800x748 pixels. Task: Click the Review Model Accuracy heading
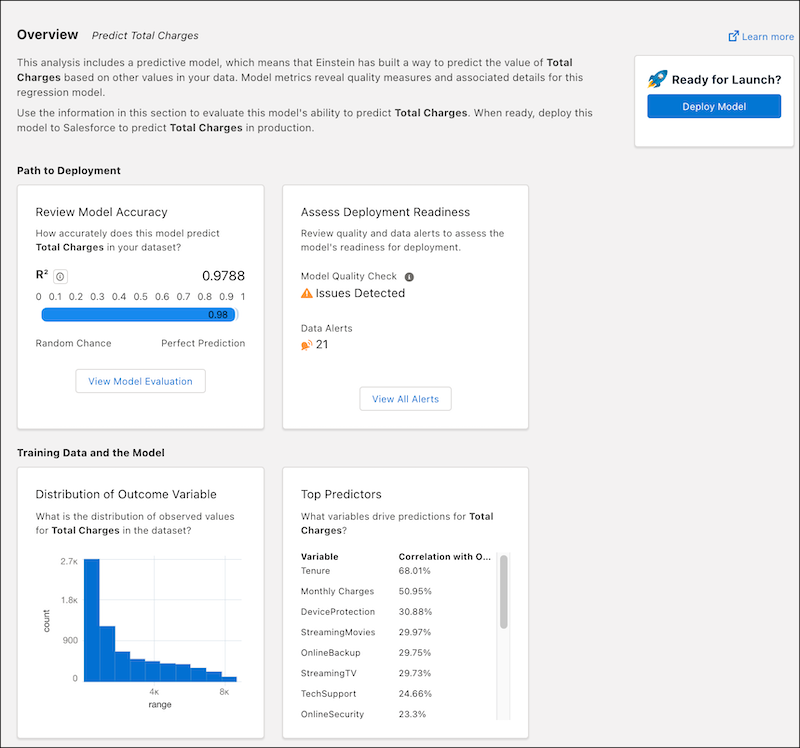[102, 212]
